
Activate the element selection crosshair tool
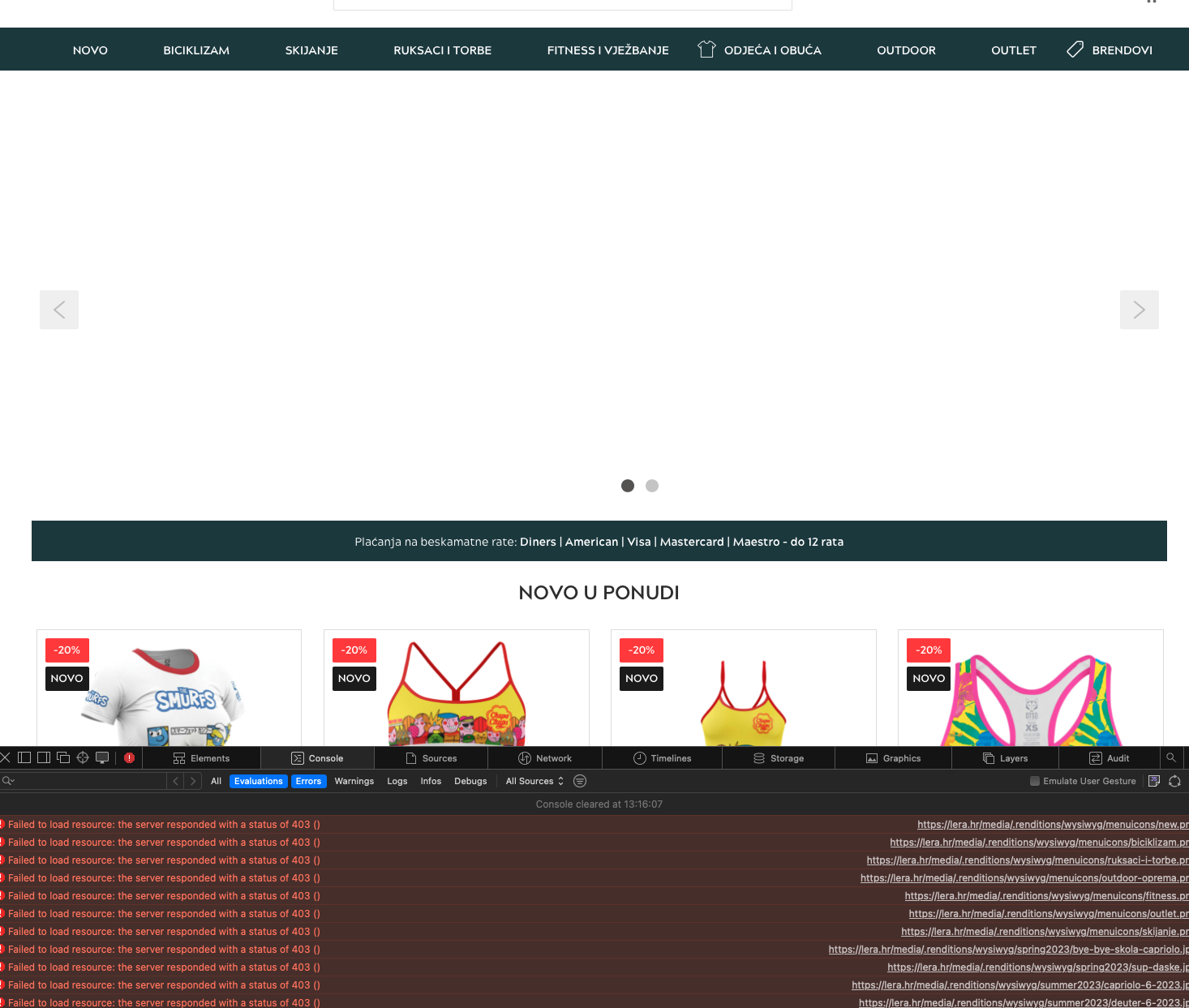pyautogui.click(x=82, y=757)
